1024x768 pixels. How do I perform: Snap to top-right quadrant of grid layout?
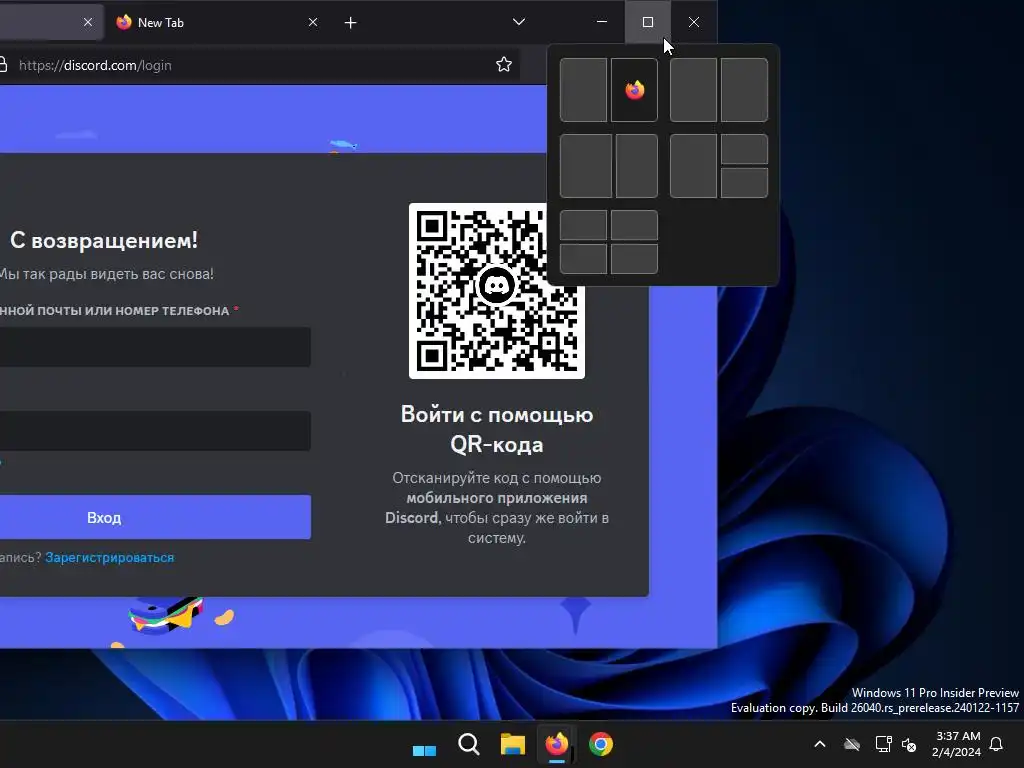(634, 225)
